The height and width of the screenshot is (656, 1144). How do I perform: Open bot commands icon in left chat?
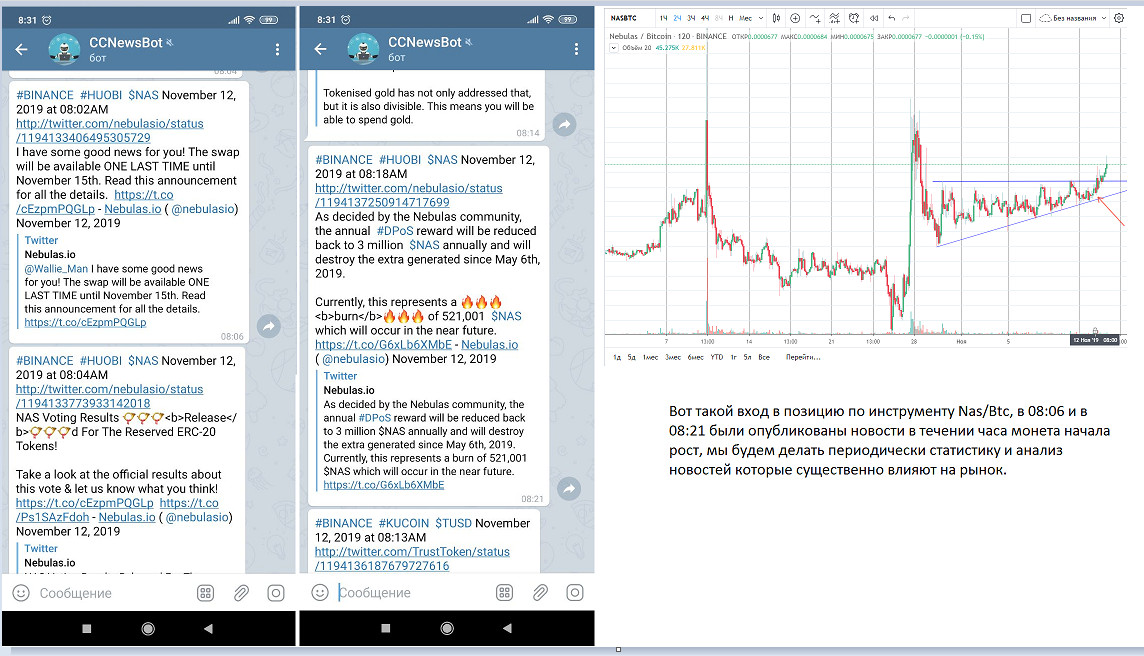click(206, 593)
